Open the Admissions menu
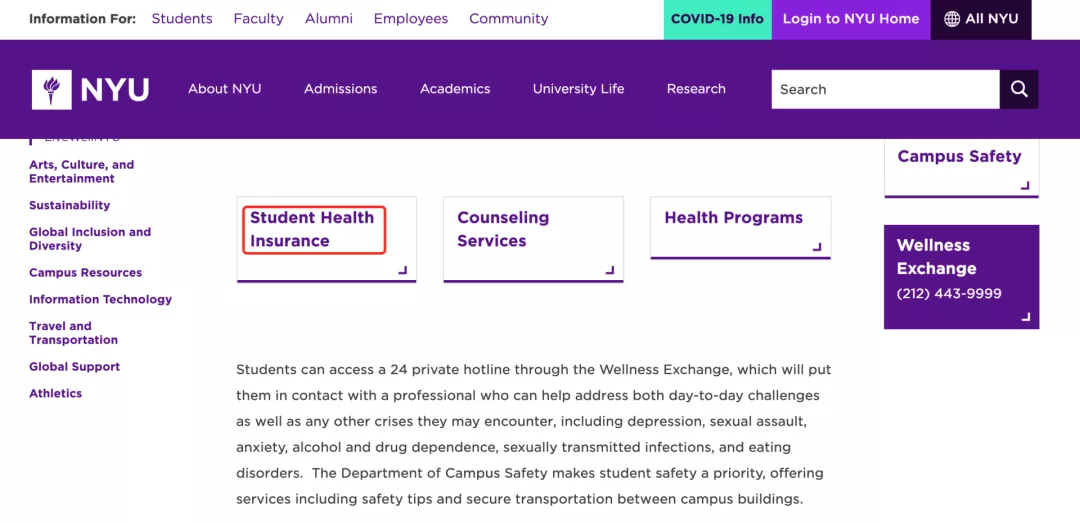This screenshot has height=523, width=1080. (341, 89)
